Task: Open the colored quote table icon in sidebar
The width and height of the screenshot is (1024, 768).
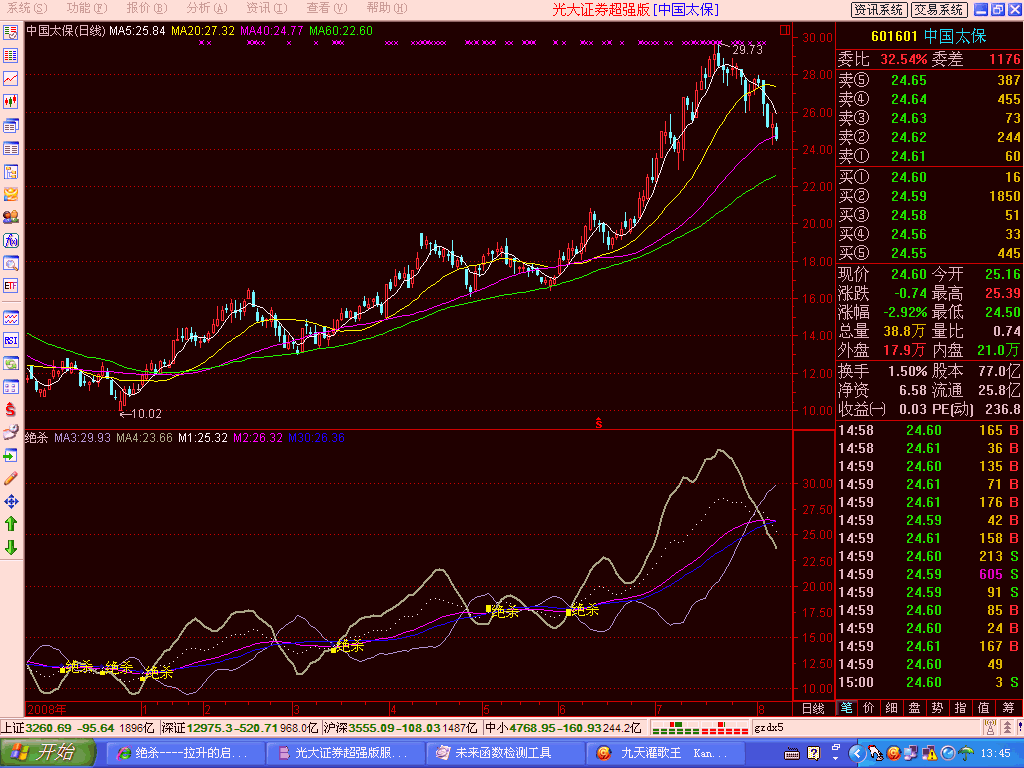Action: point(10,56)
